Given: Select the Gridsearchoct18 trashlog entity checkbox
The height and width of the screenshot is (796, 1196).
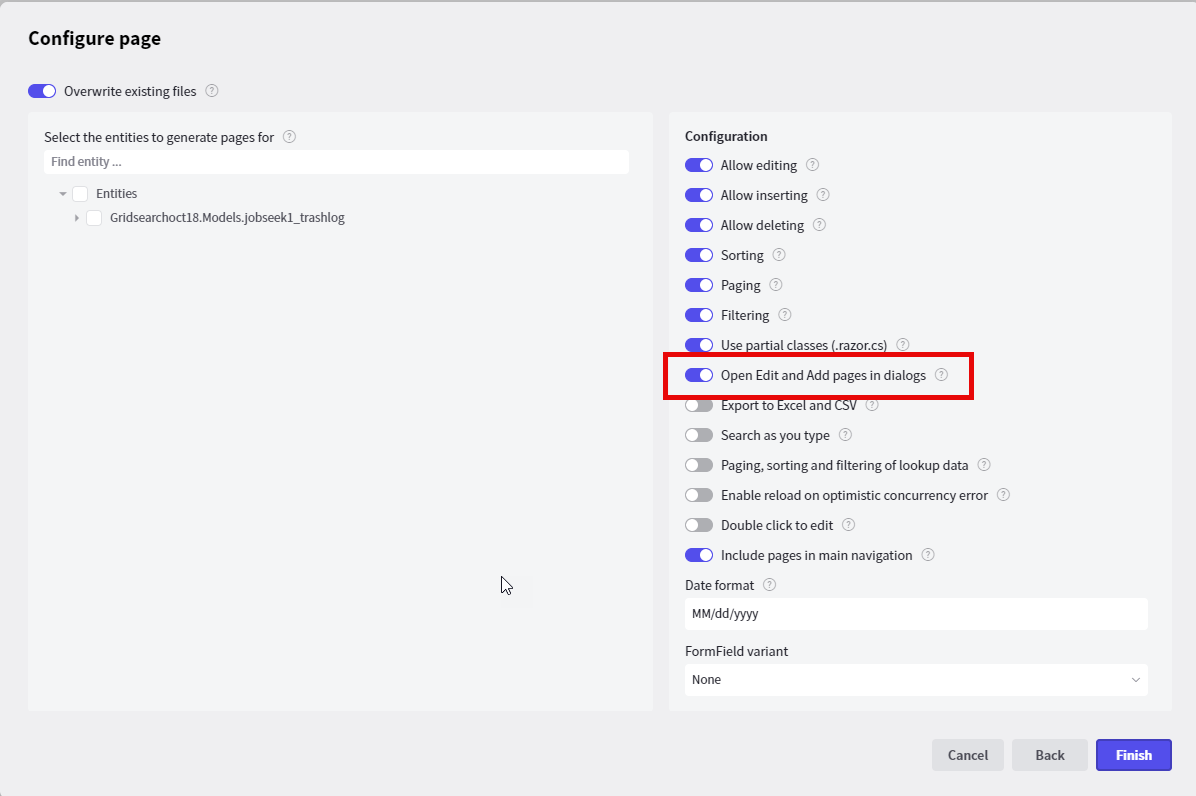Looking at the screenshot, I should tap(93, 217).
